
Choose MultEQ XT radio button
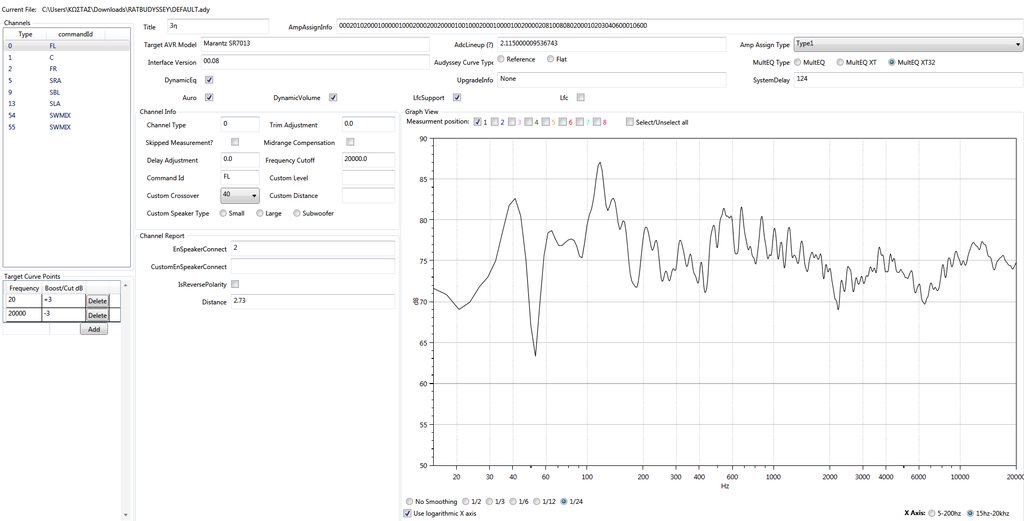840,63
